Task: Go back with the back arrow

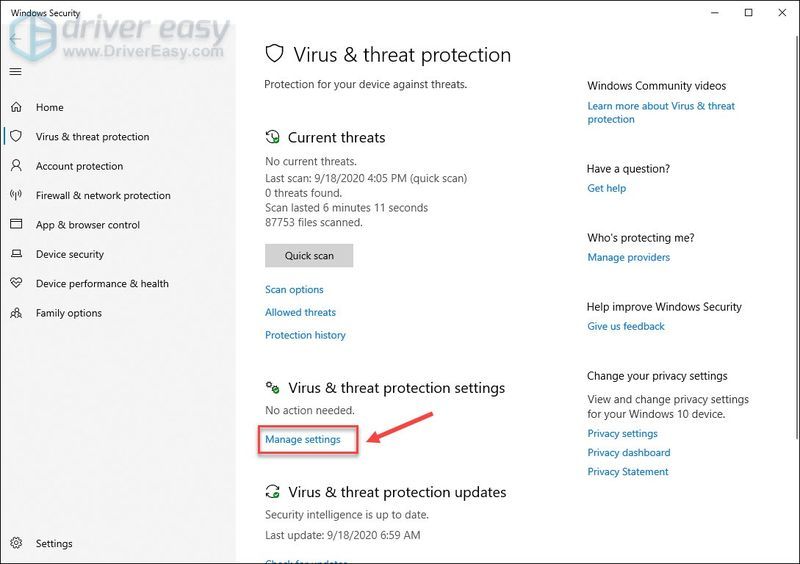Action: (x=15, y=39)
